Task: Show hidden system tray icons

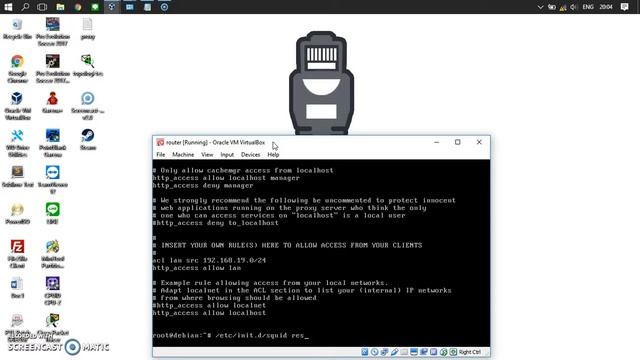Action: click(540, 7)
